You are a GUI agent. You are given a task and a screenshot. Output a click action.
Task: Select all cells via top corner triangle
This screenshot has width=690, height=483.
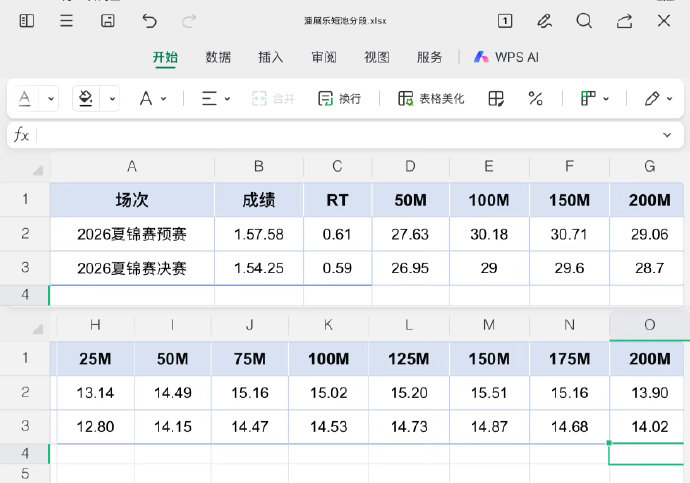(38, 170)
